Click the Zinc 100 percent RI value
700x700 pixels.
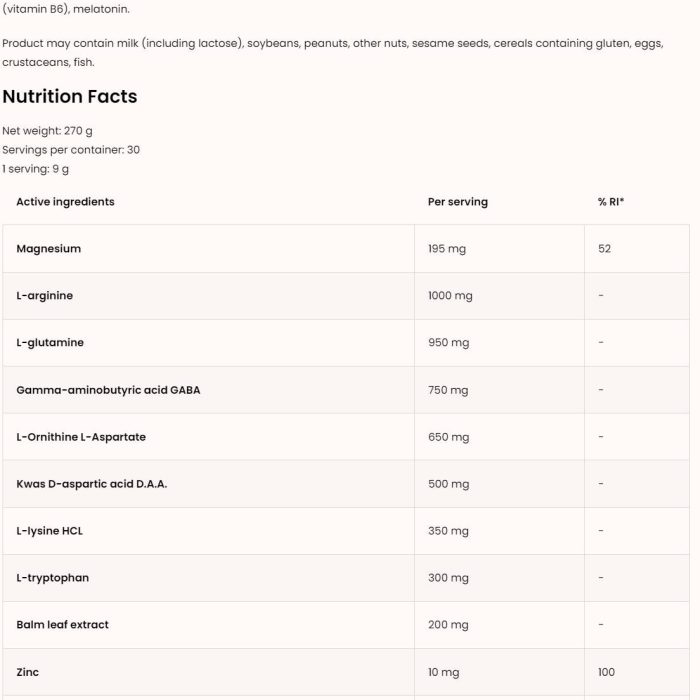(x=606, y=672)
